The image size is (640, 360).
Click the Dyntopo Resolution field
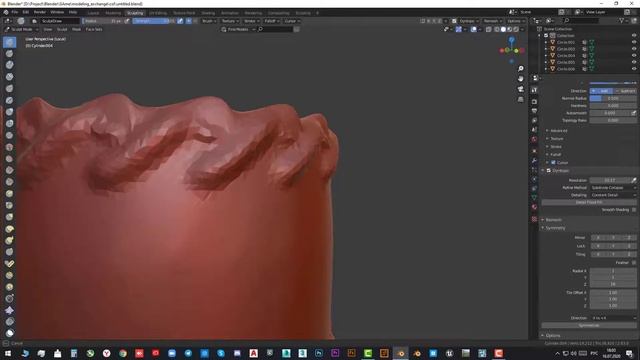pos(610,180)
